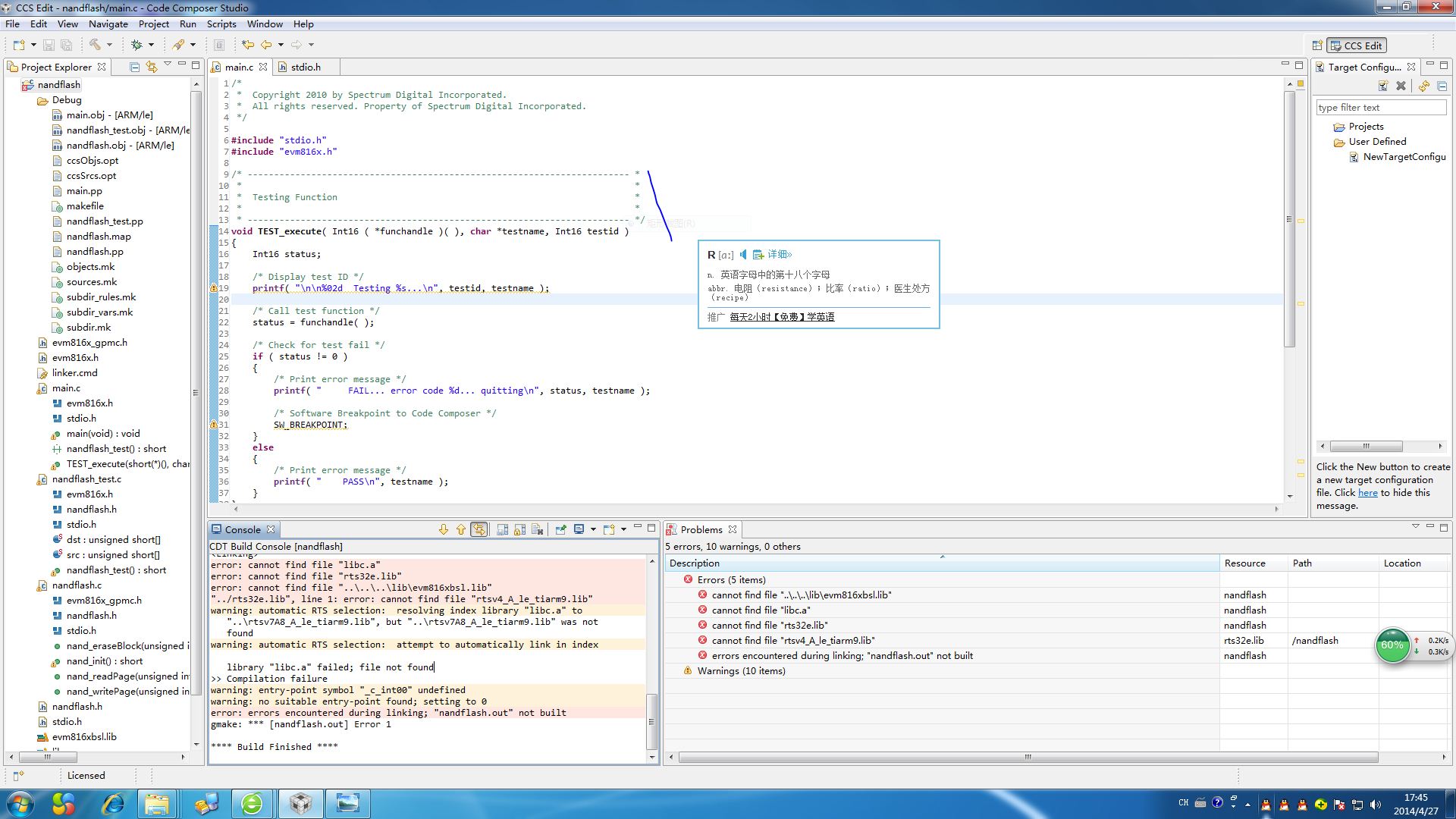Open Display Selected Console dropdown arrow
The height and width of the screenshot is (819, 1456).
click(x=593, y=529)
